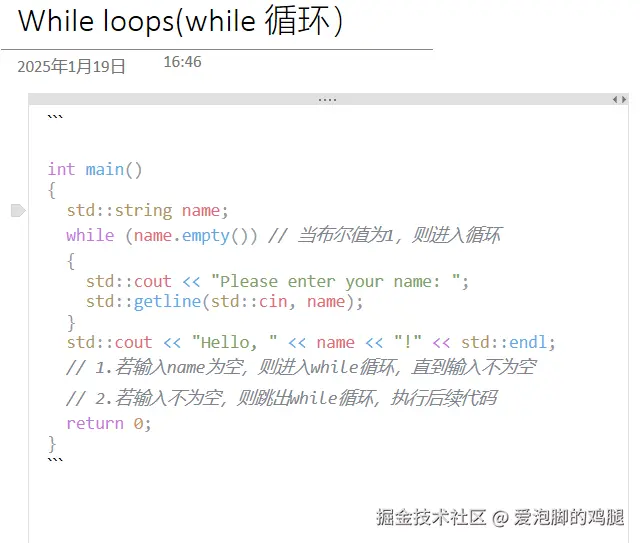This screenshot has height=543, width=640.
Task: Click the 'std::cout << "Hello, "' line
Action: (x=311, y=342)
